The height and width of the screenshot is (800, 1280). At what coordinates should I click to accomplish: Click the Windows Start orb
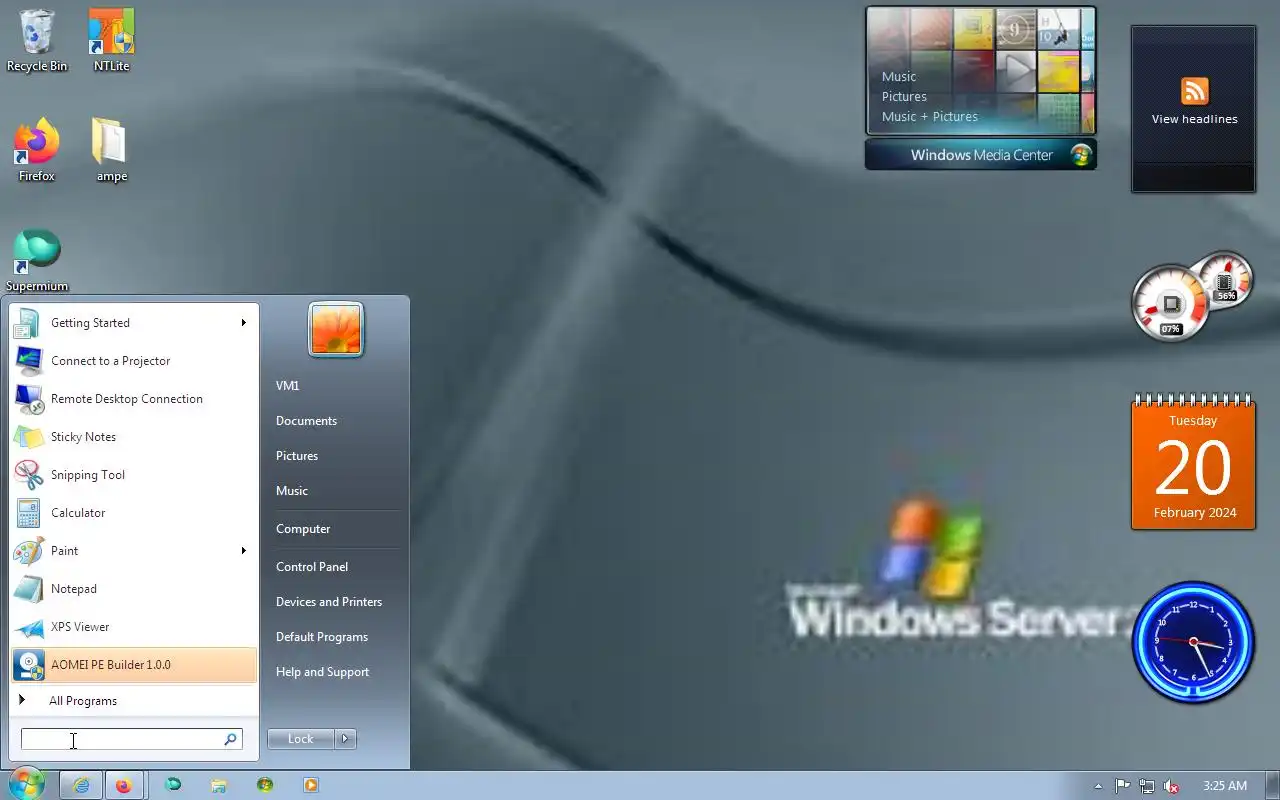tap(25, 784)
